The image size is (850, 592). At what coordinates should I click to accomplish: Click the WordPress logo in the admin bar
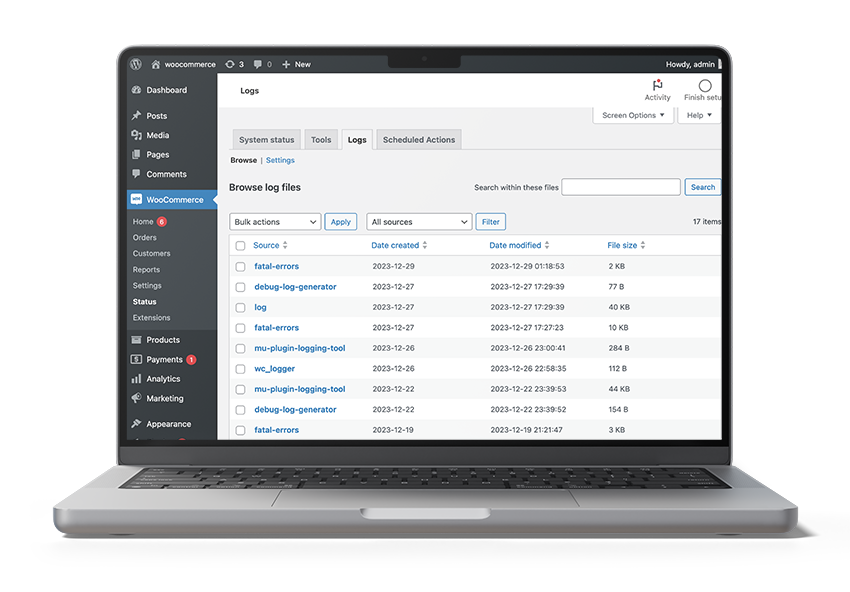(136, 64)
